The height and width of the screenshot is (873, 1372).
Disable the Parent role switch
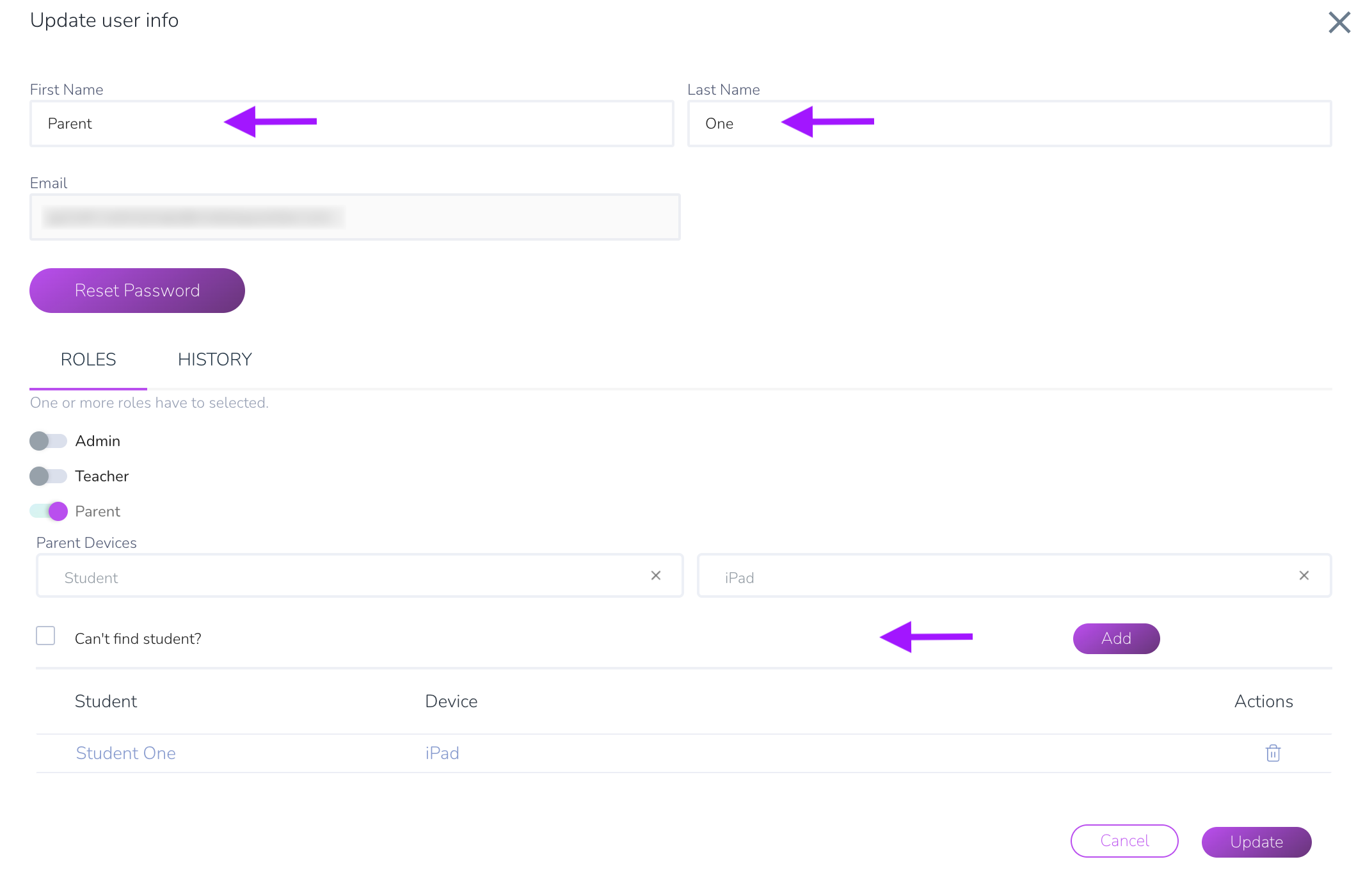[49, 511]
